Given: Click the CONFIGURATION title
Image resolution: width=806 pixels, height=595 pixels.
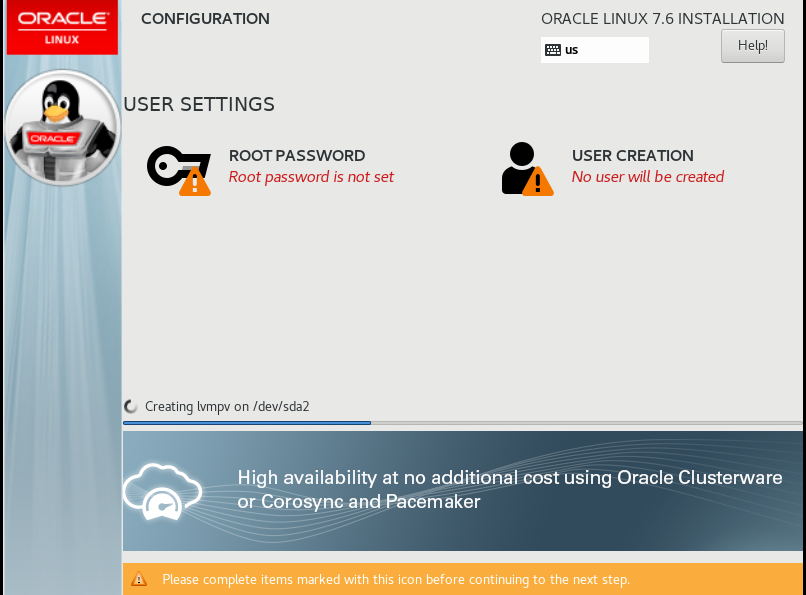Looking at the screenshot, I should click(x=205, y=19).
